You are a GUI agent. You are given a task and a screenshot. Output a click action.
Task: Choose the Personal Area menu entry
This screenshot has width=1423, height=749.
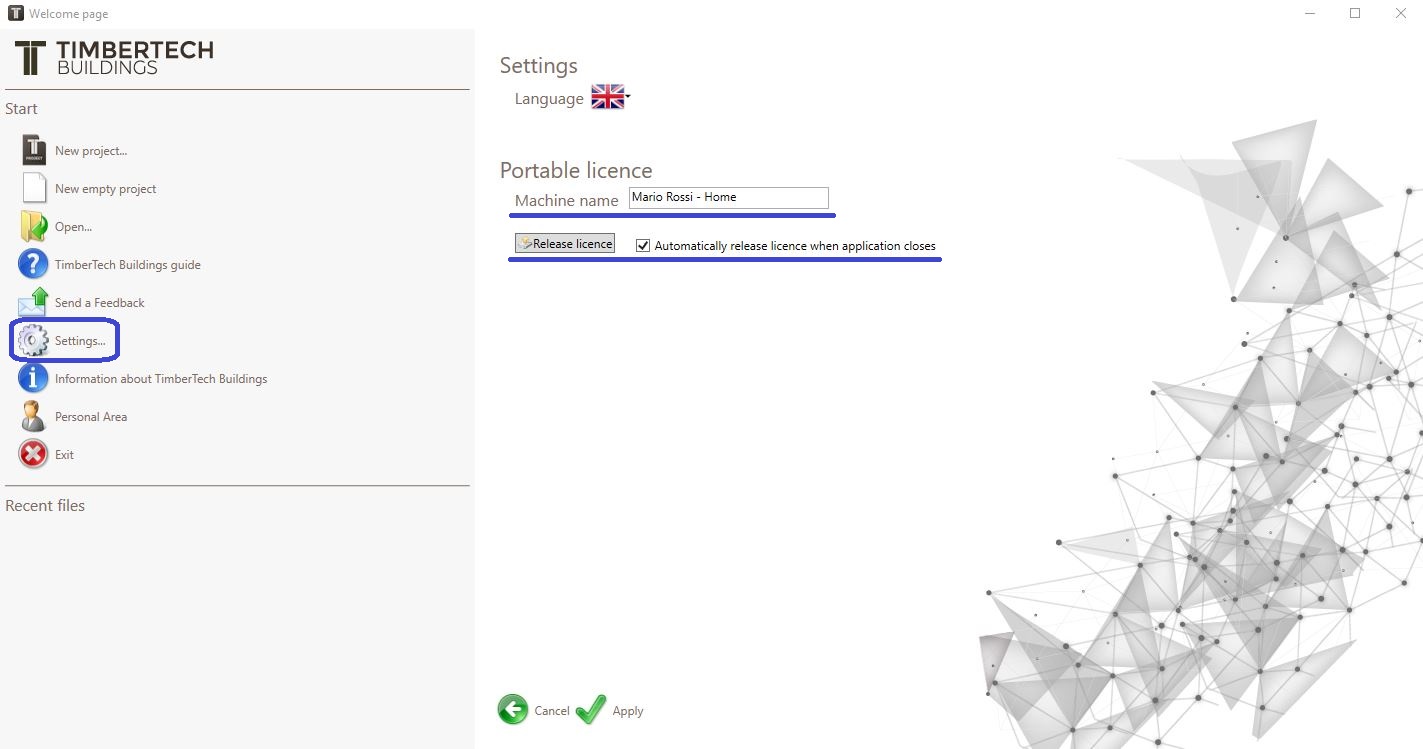(x=91, y=416)
